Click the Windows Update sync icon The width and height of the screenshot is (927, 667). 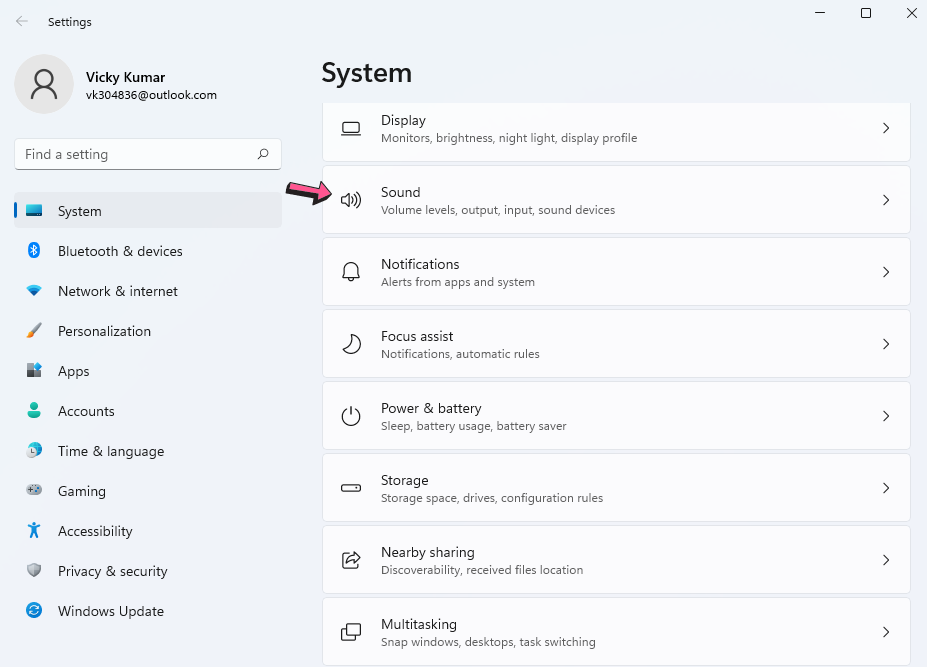(x=34, y=610)
